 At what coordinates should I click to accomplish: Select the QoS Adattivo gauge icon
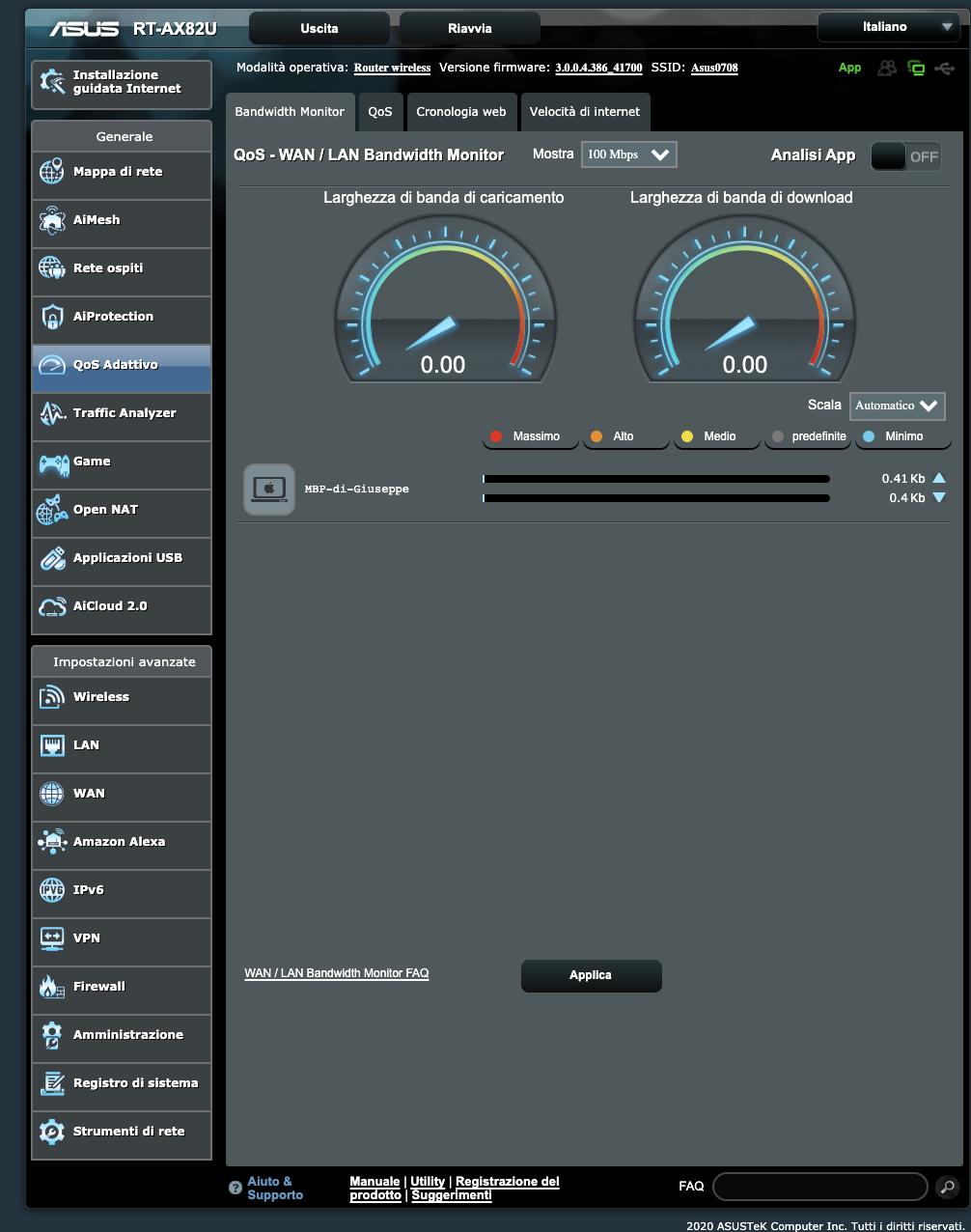tap(52, 365)
